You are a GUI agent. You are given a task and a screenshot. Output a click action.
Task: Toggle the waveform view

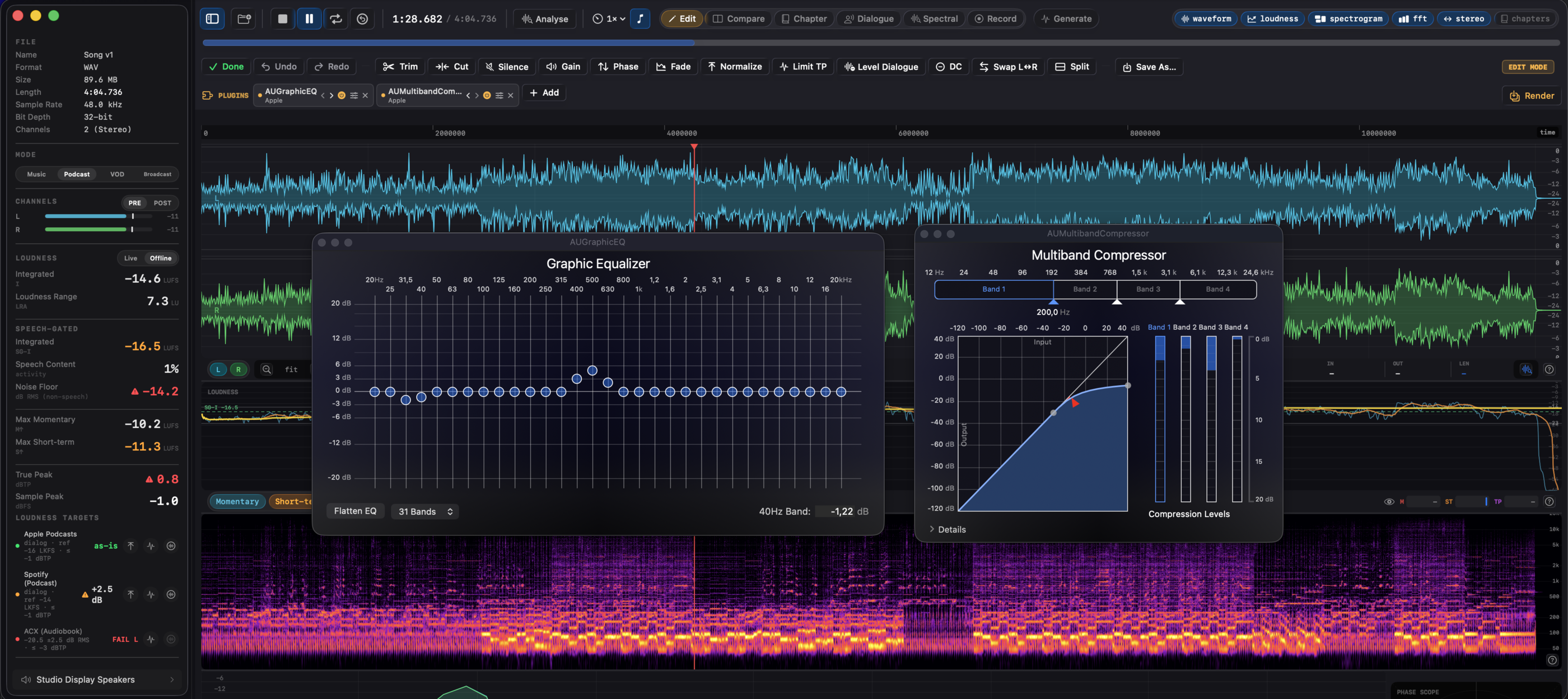tap(1206, 19)
